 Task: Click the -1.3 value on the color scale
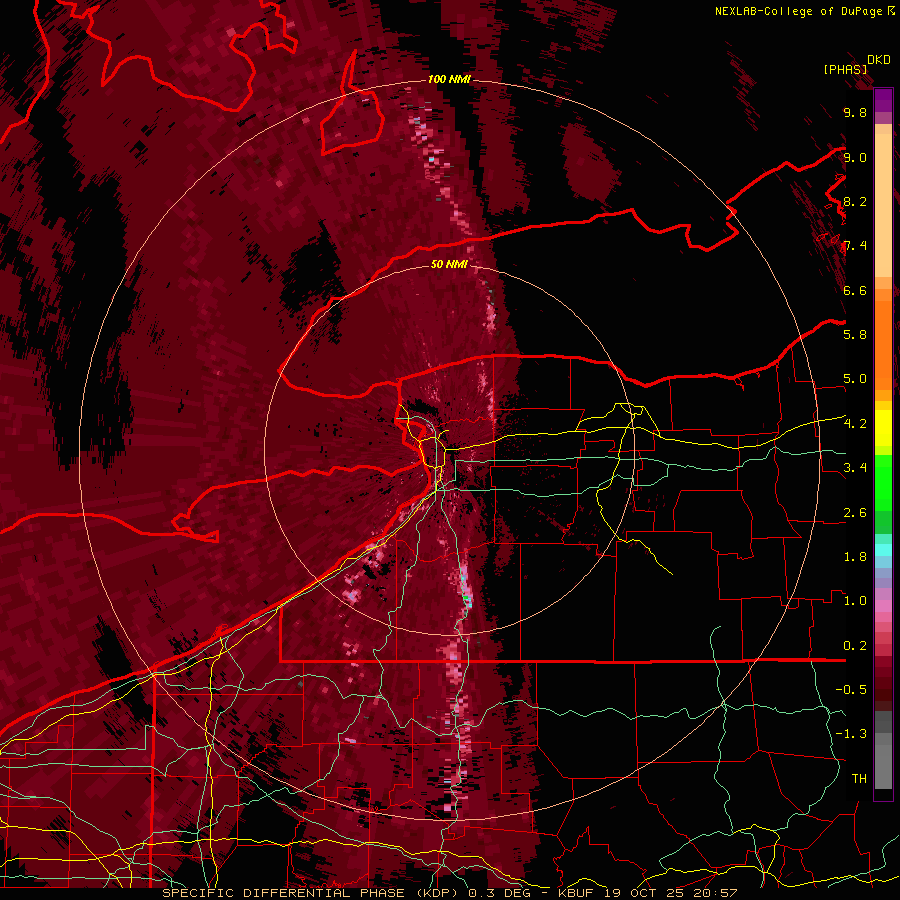[851, 734]
